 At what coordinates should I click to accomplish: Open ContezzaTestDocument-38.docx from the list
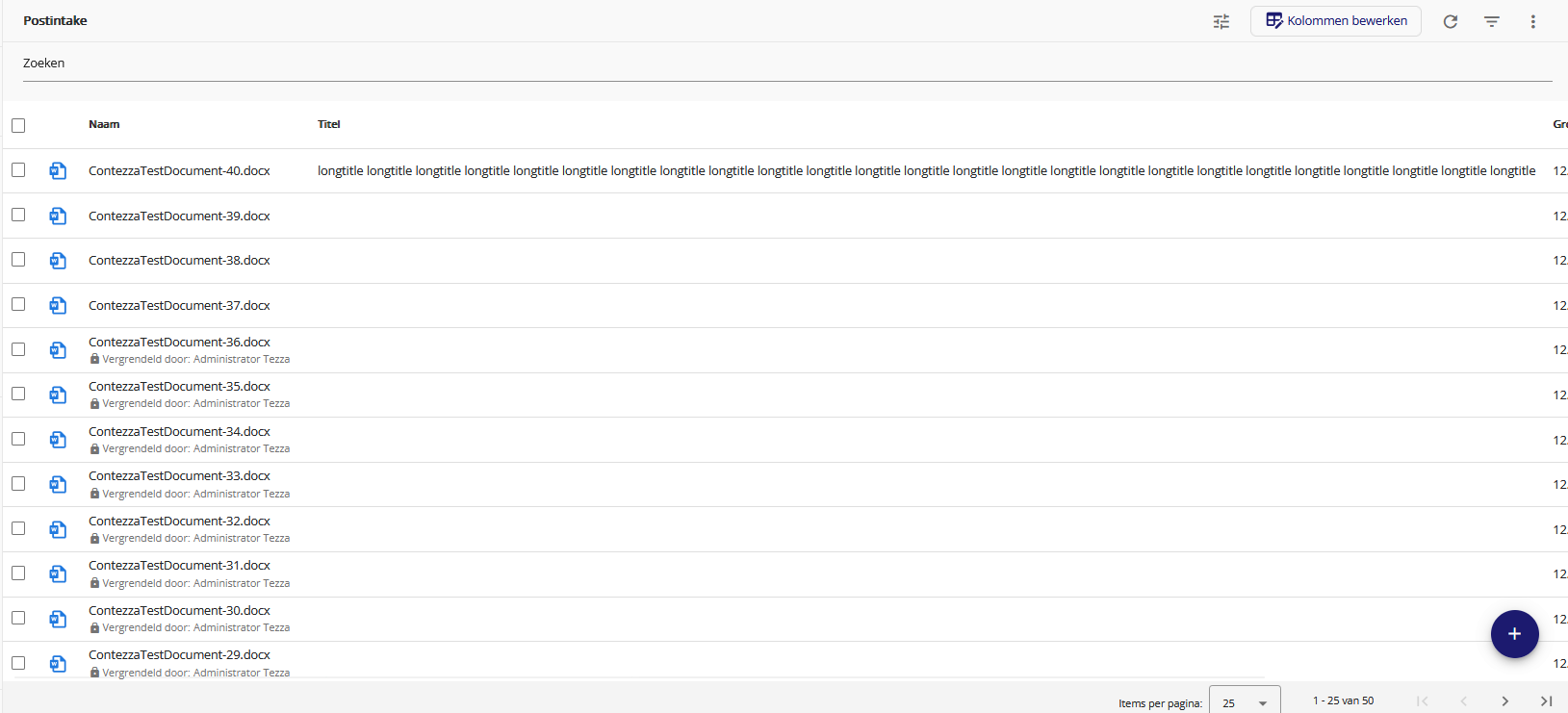[x=179, y=261]
